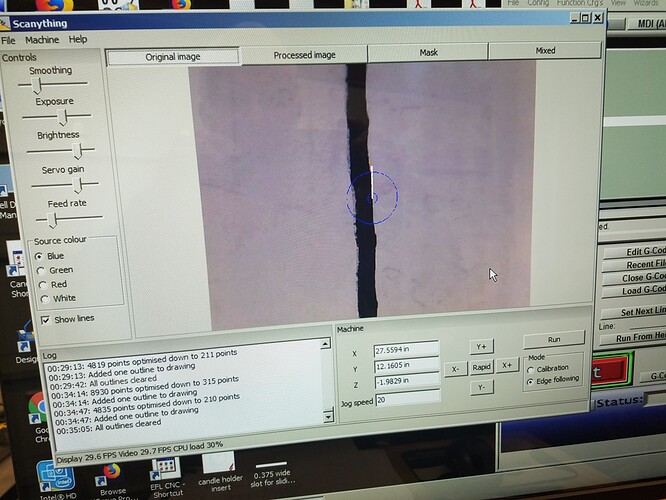Open the Intel HD desktop shortcut
Viewport: 666px width, 500px height.
click(56, 479)
